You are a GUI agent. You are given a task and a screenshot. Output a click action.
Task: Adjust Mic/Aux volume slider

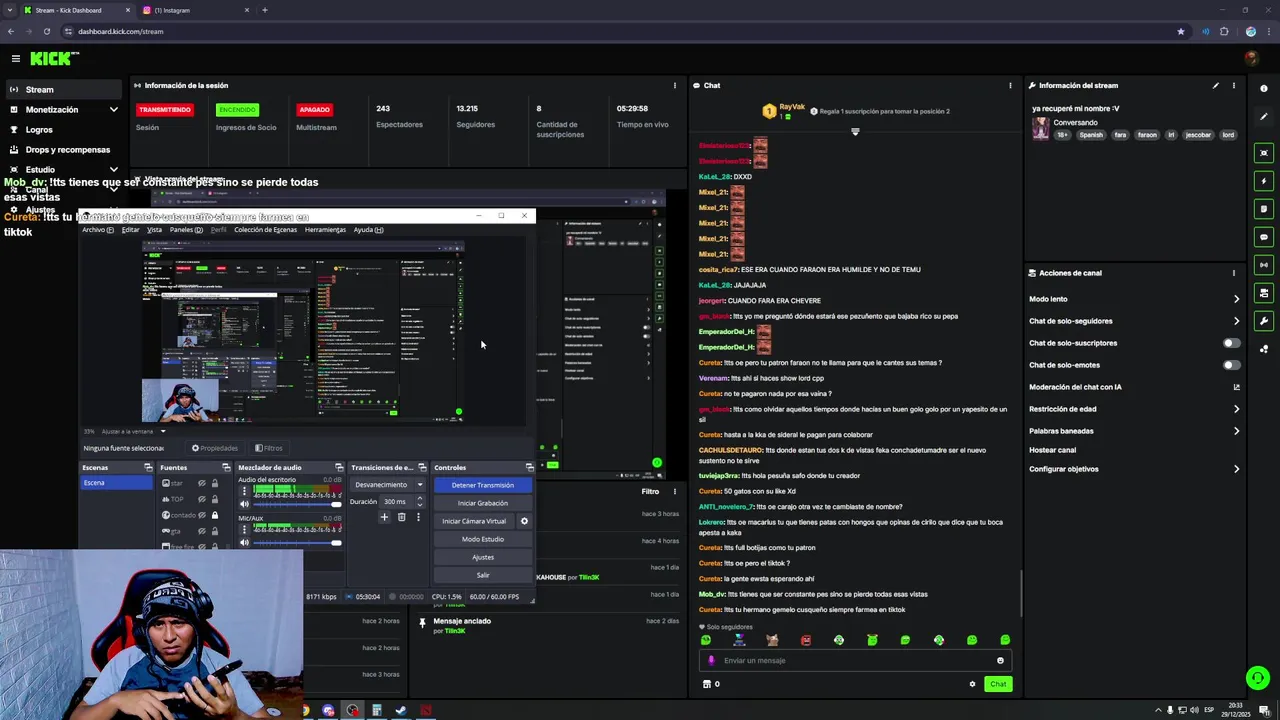(x=298, y=543)
